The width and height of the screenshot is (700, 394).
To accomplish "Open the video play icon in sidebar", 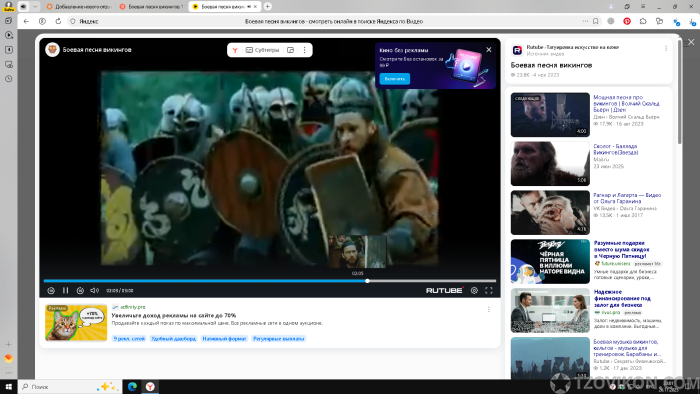I will [8, 35].
